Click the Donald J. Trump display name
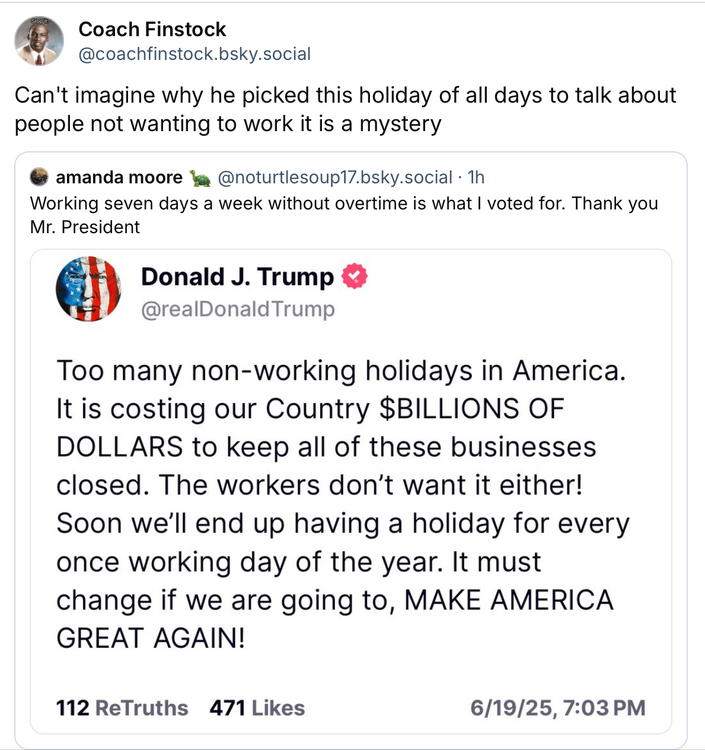 click(x=239, y=276)
